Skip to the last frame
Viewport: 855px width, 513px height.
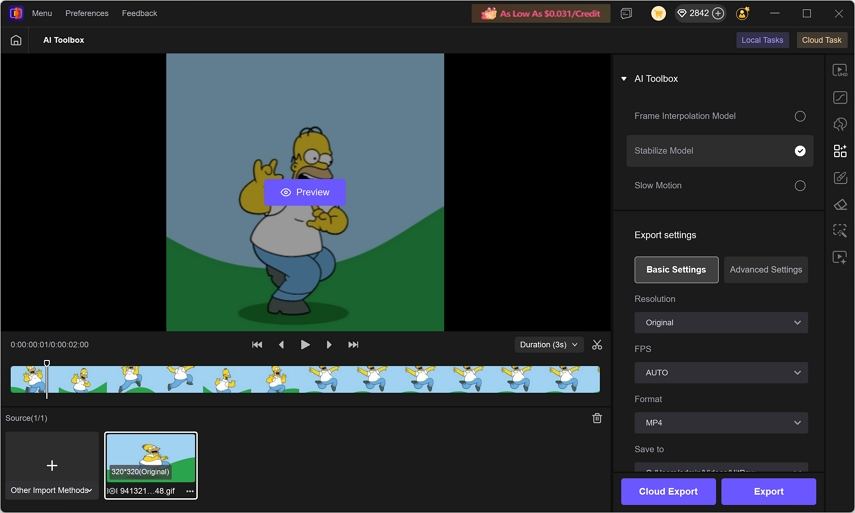pos(353,345)
